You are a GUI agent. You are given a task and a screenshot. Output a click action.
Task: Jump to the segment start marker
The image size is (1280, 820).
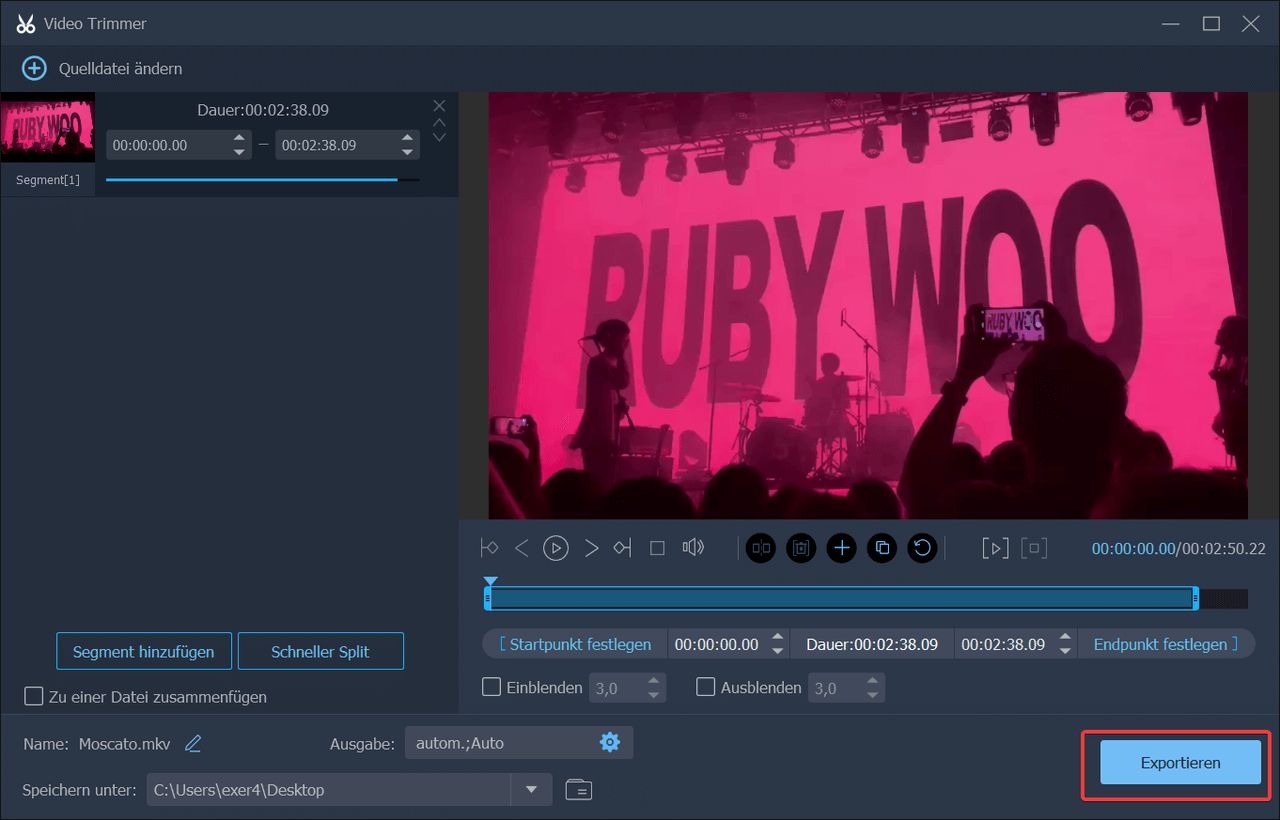click(x=489, y=547)
